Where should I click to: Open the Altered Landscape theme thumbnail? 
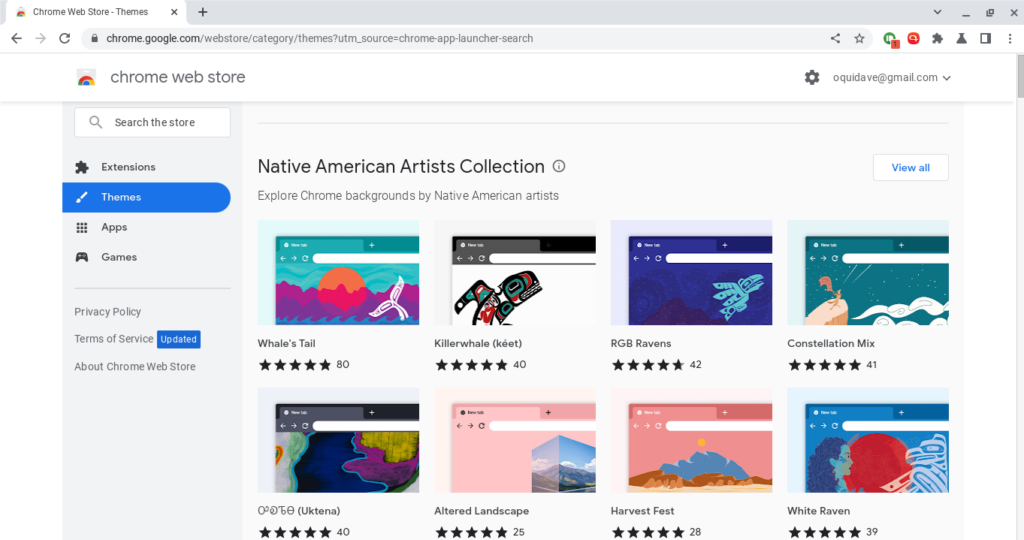[x=515, y=440]
